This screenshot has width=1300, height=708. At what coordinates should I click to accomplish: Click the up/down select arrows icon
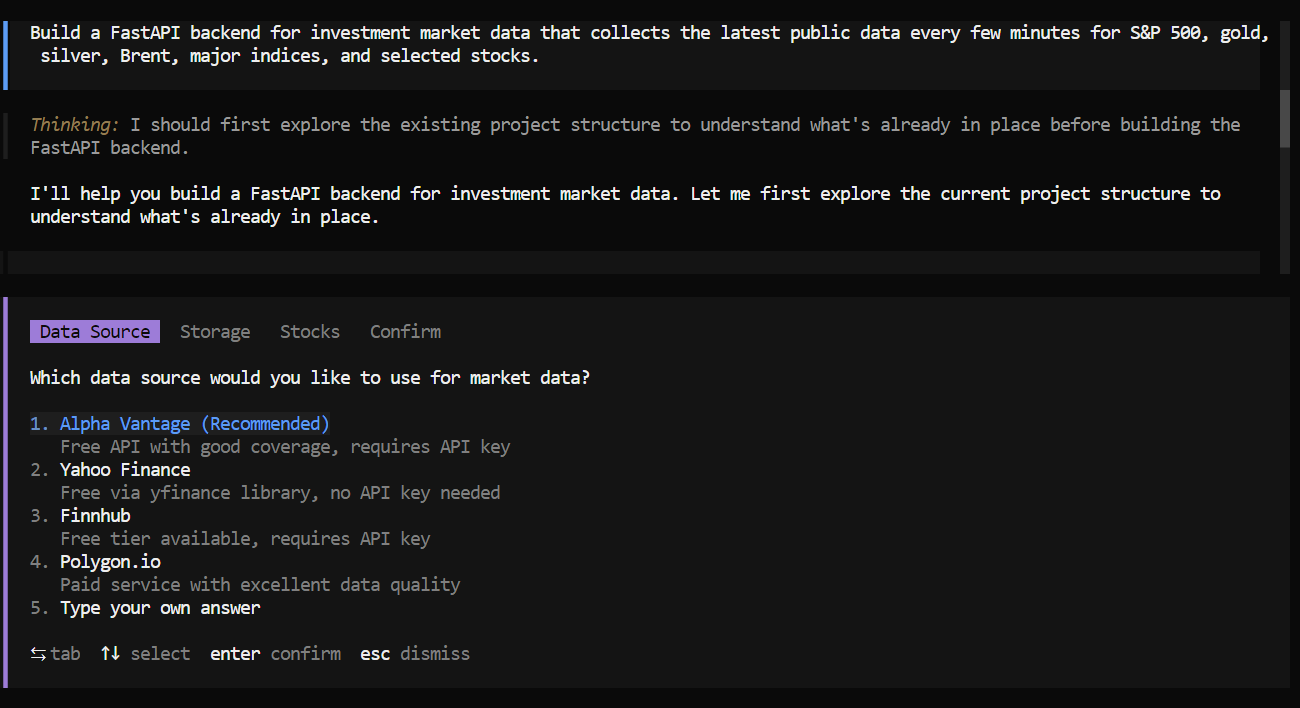(x=110, y=653)
